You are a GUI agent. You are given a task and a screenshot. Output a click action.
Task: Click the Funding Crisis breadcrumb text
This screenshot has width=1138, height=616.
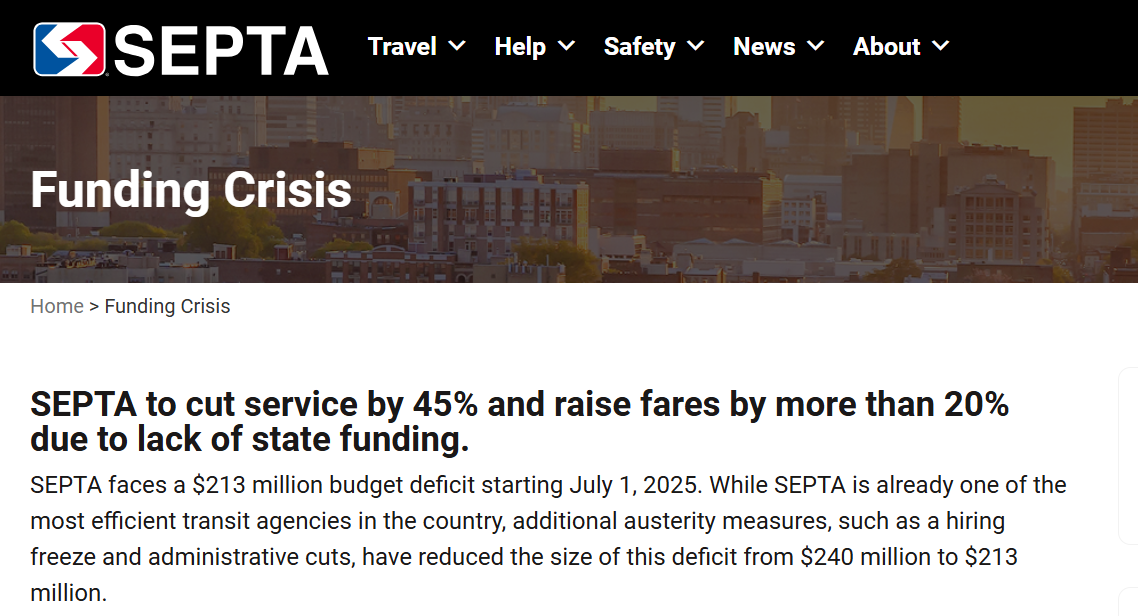pyautogui.click(x=167, y=306)
